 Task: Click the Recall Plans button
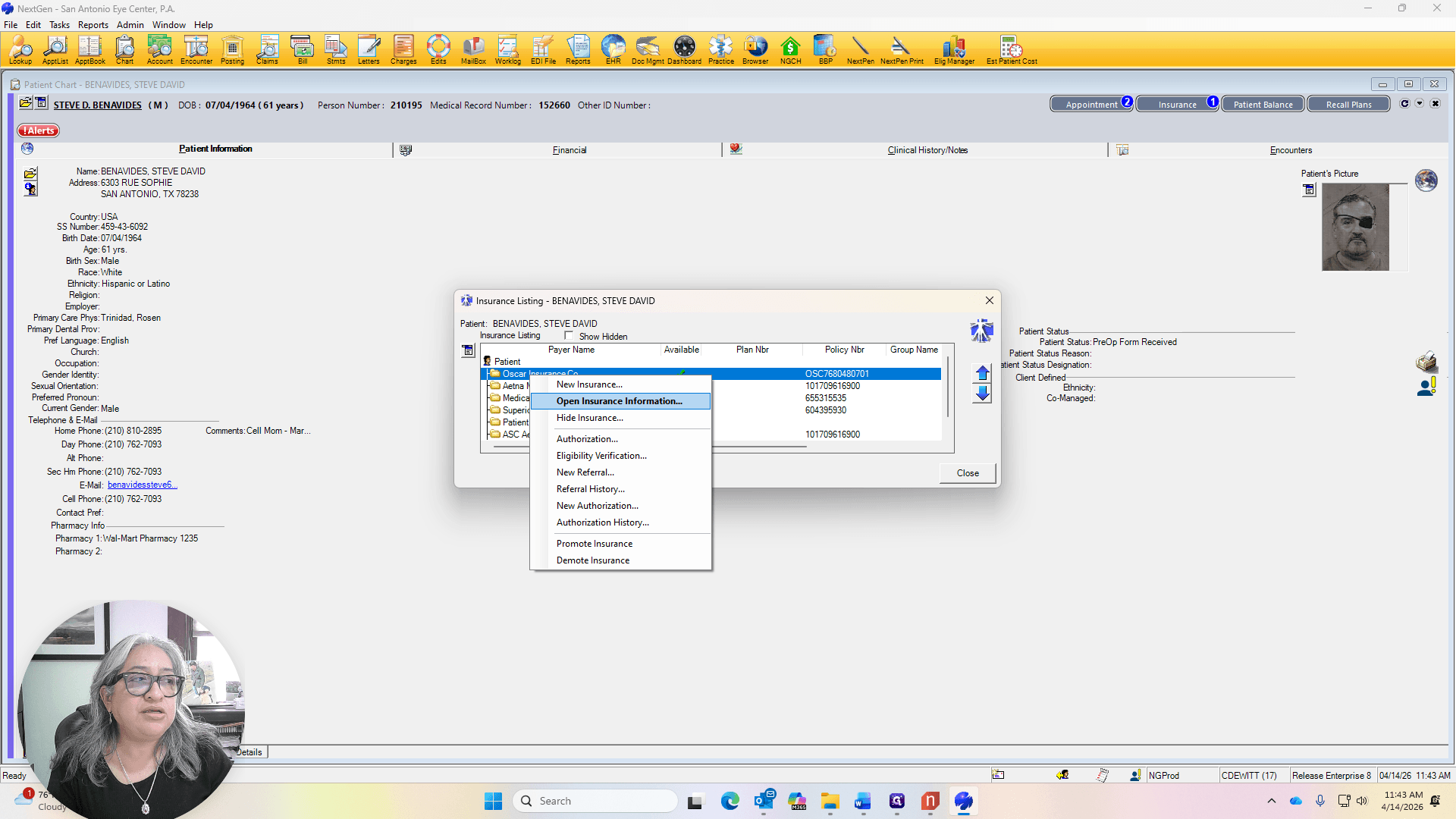pos(1348,105)
